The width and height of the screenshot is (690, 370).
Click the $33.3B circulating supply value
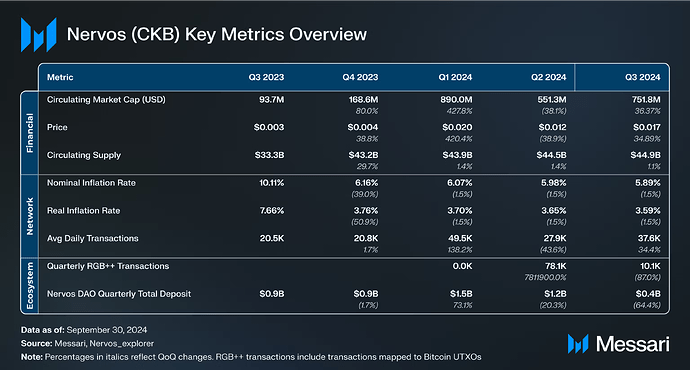pyautogui.click(x=269, y=155)
